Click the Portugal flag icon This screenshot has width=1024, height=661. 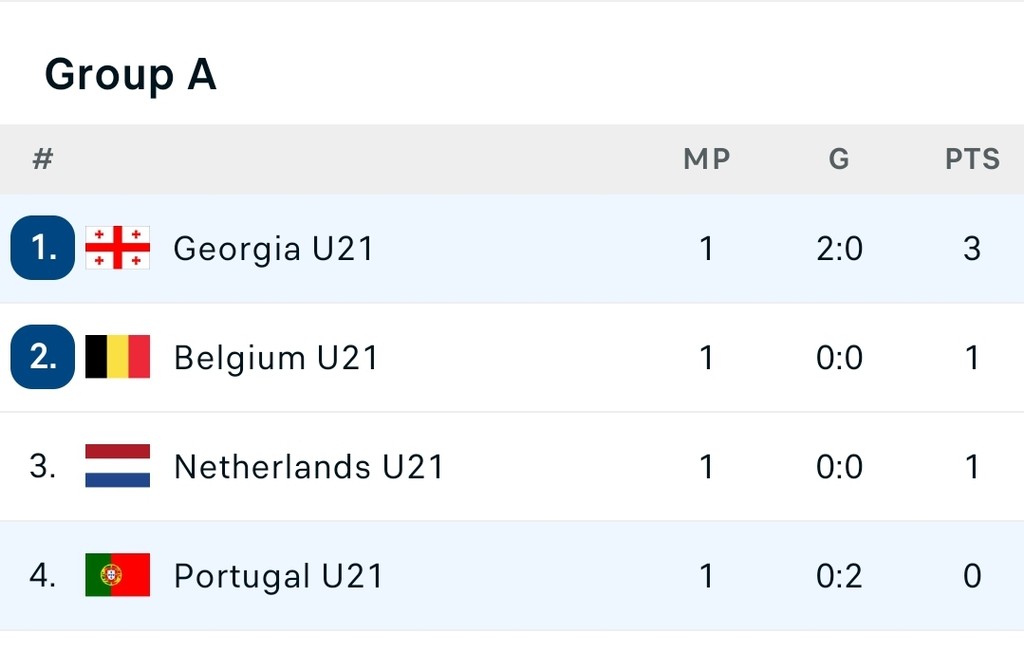coord(118,575)
